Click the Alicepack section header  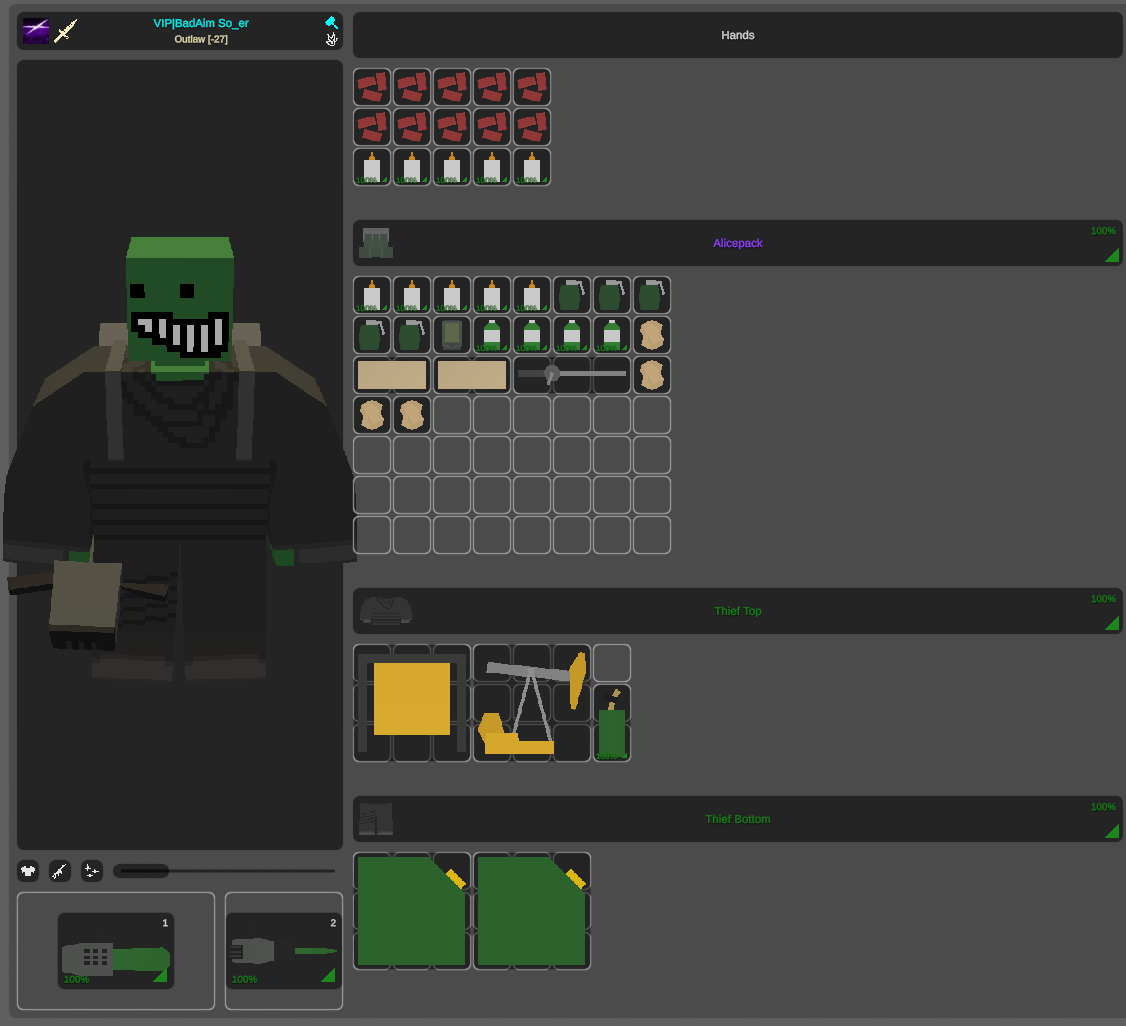click(x=738, y=243)
